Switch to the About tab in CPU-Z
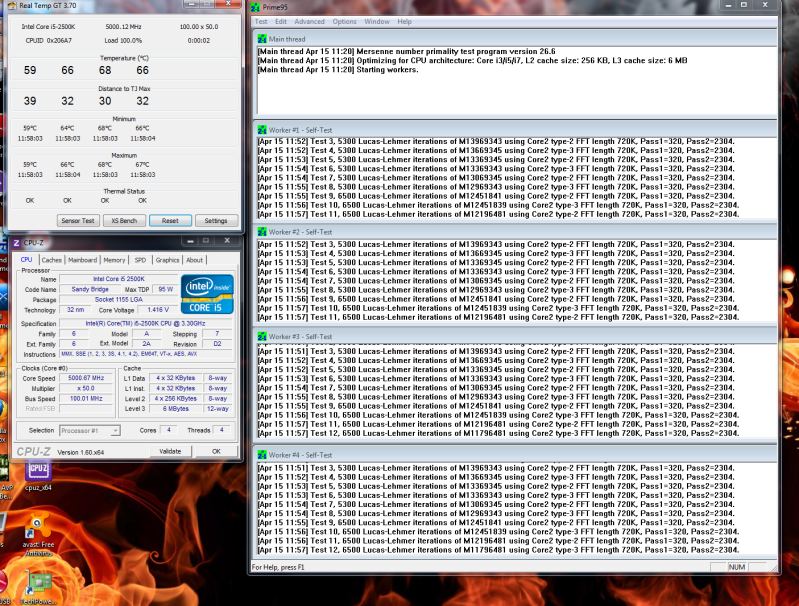 pyautogui.click(x=194, y=260)
